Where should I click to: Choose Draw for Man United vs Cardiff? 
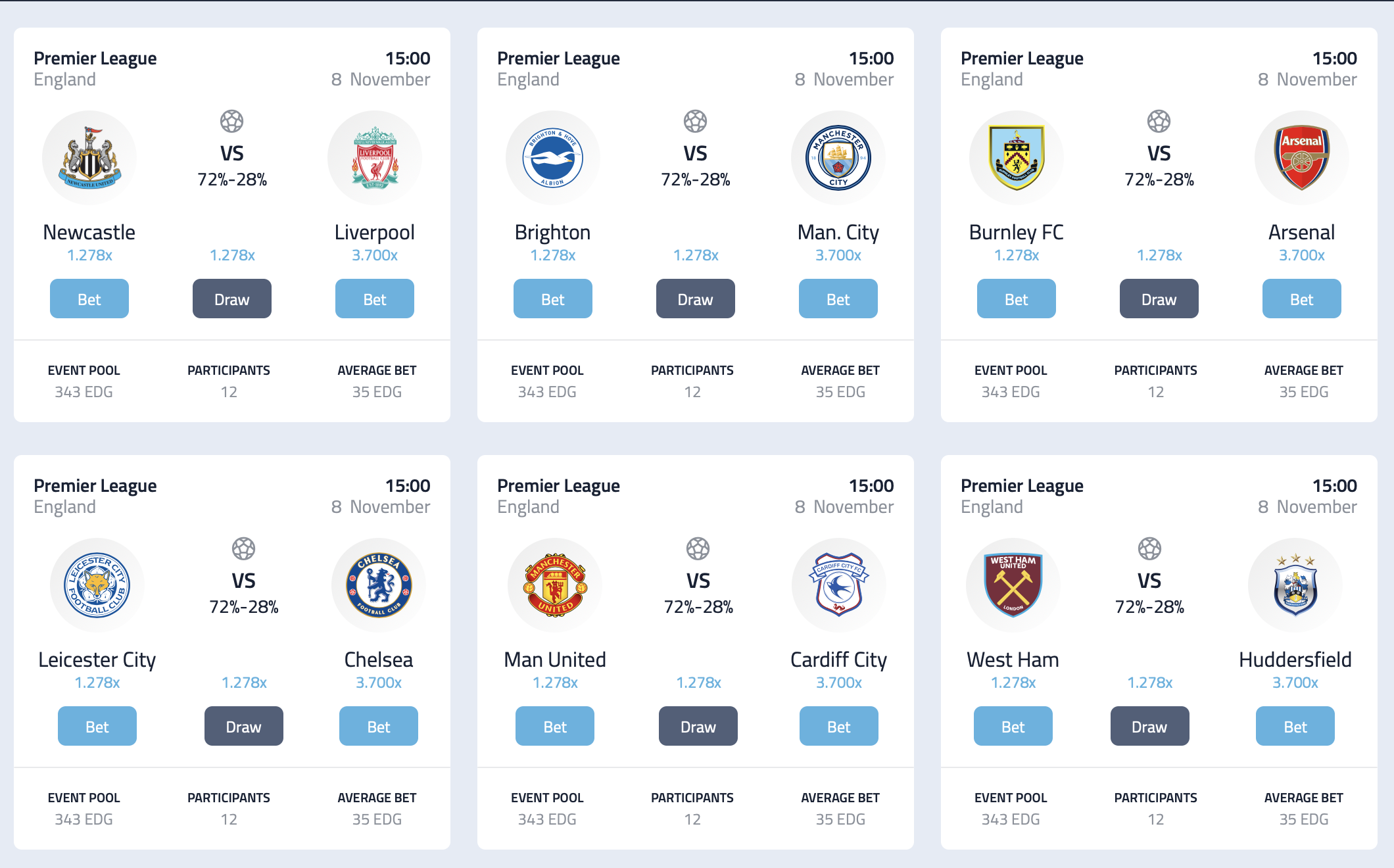[698, 726]
